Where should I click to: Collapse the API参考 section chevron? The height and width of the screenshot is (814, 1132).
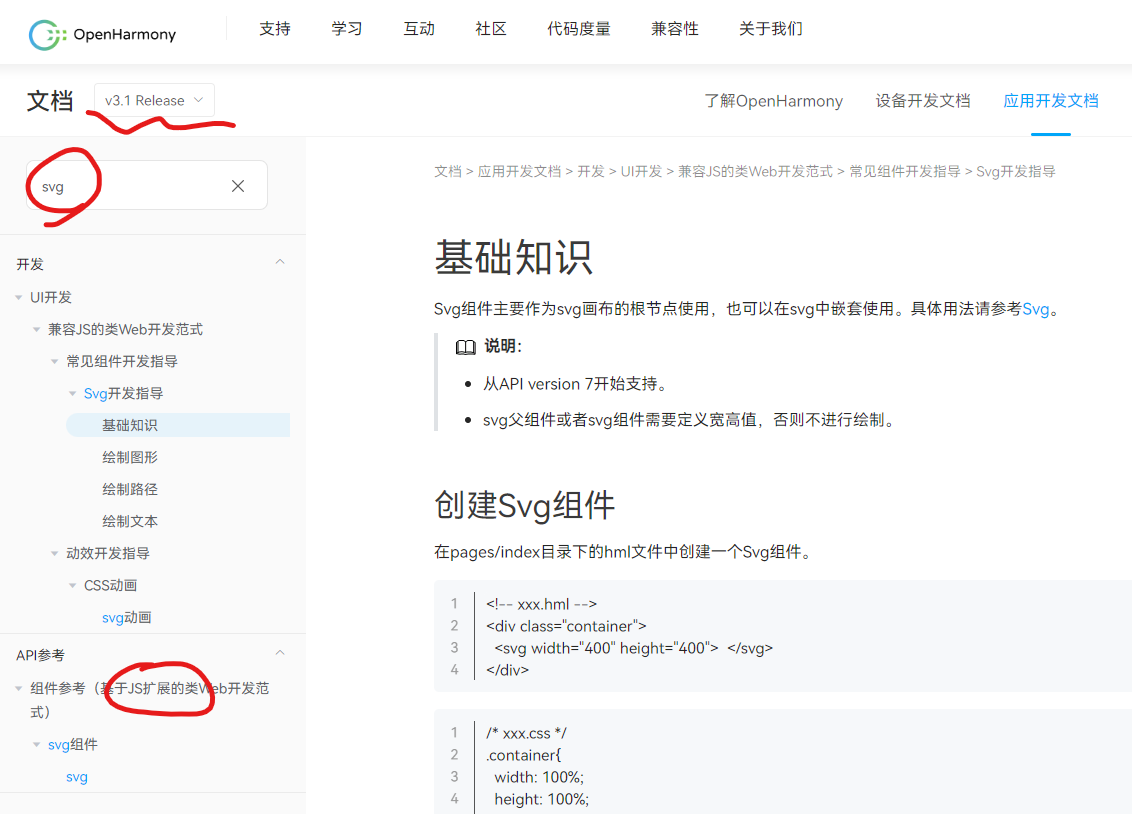point(280,653)
